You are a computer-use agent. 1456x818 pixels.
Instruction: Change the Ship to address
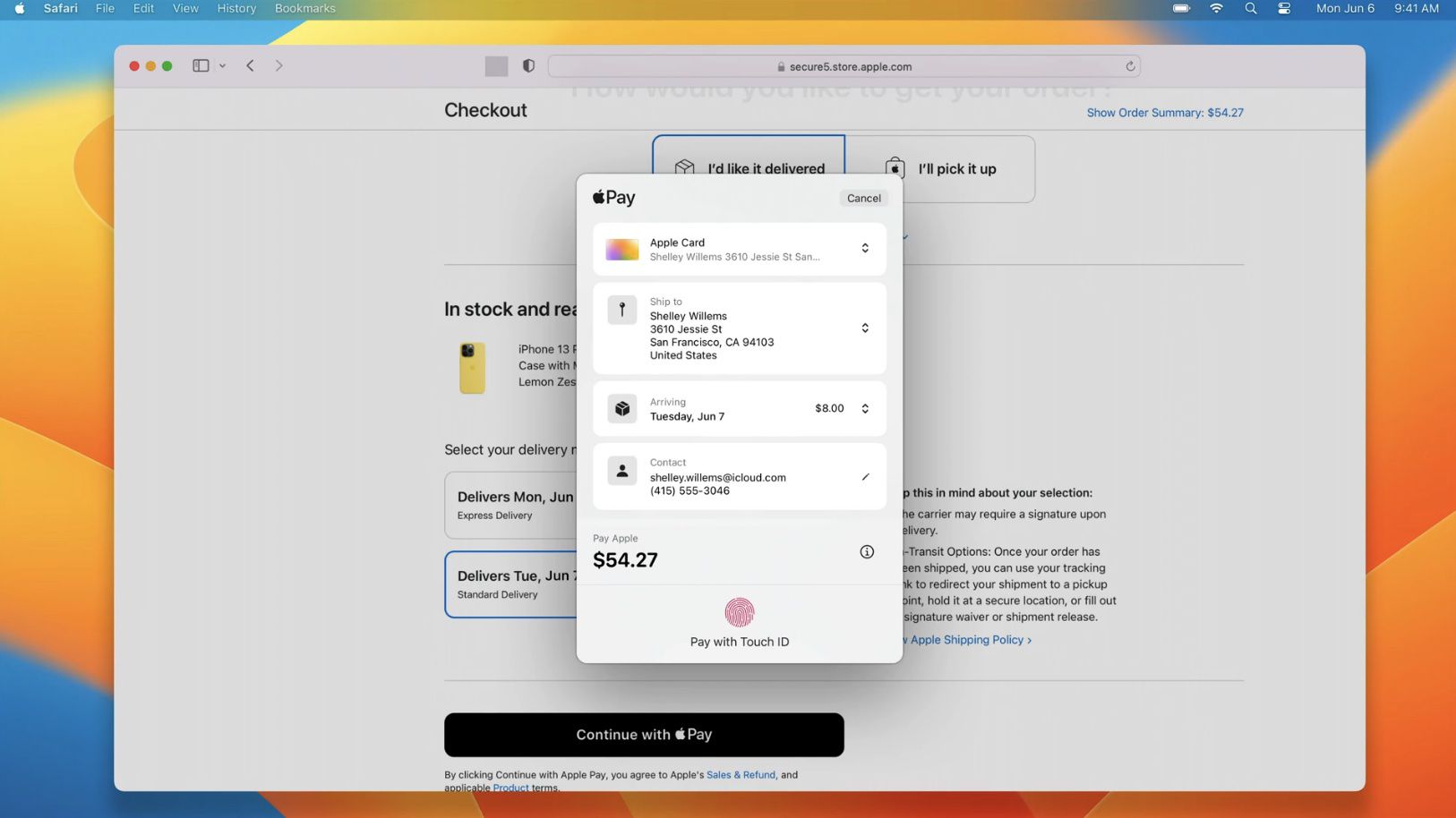click(740, 328)
